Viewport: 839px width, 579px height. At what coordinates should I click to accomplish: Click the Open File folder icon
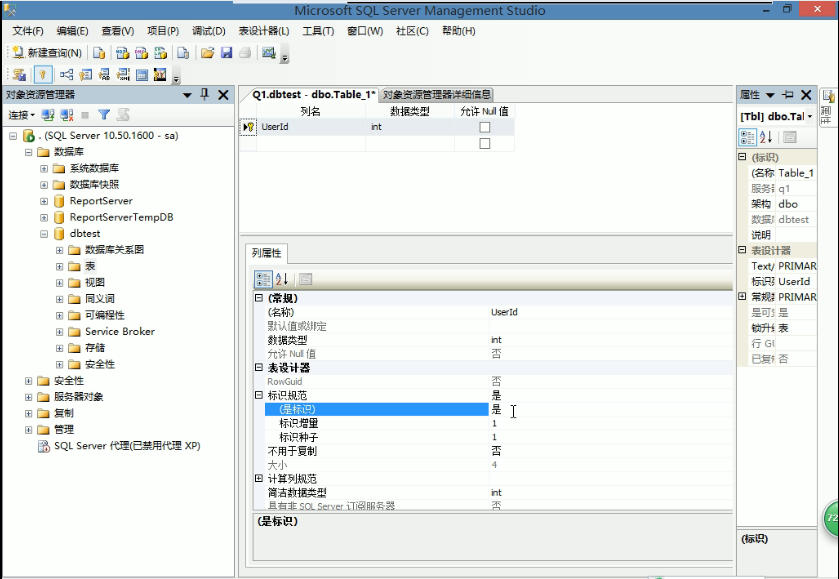click(x=208, y=52)
